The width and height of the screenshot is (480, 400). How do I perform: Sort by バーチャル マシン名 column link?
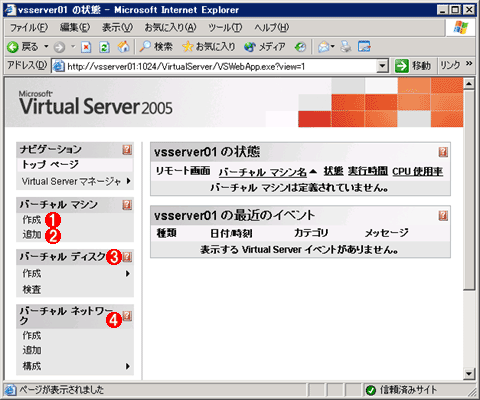(263, 172)
